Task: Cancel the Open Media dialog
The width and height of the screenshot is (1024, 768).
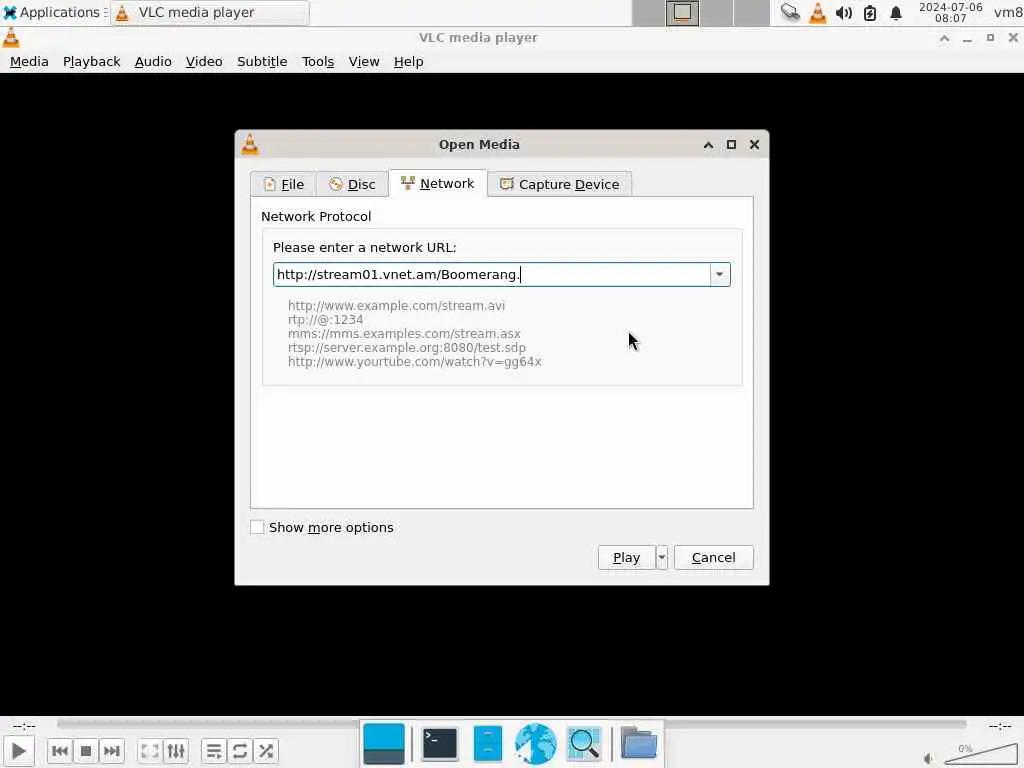Action: tap(714, 558)
